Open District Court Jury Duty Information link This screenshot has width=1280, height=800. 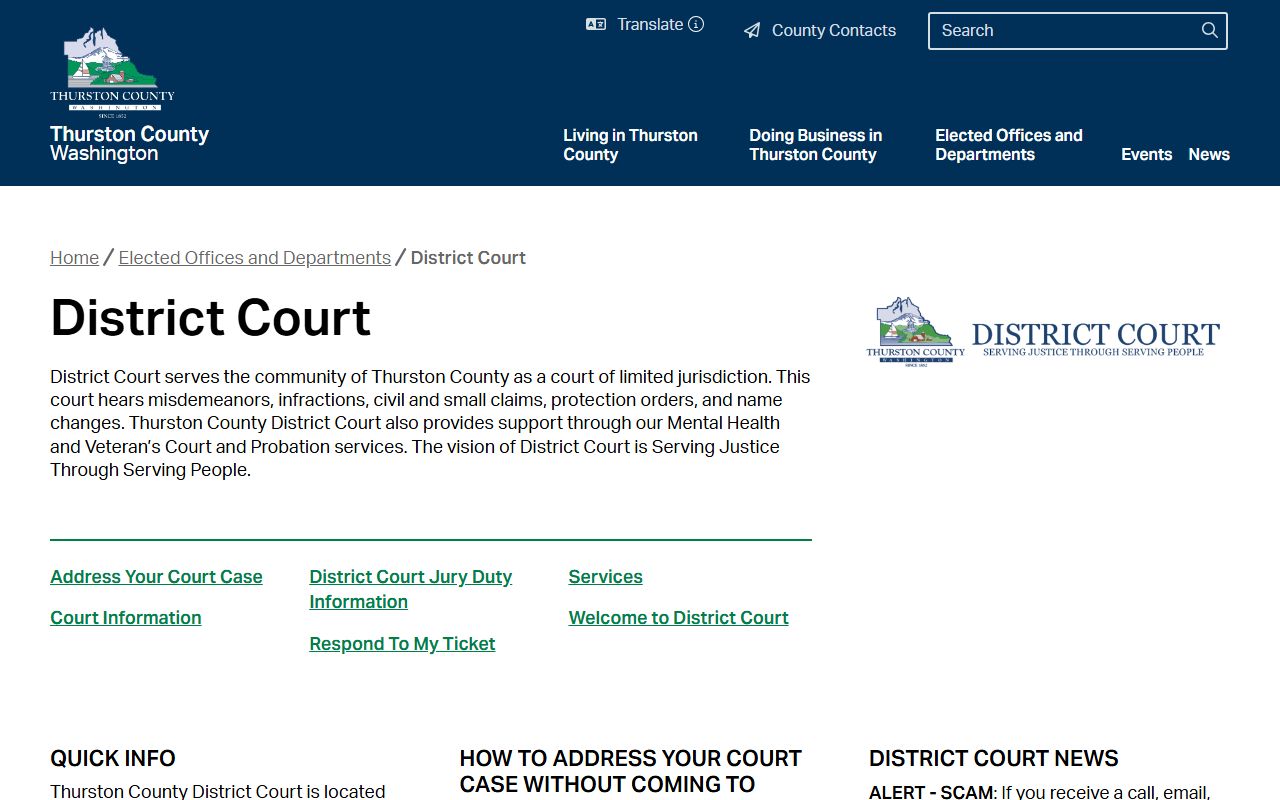[410, 589]
